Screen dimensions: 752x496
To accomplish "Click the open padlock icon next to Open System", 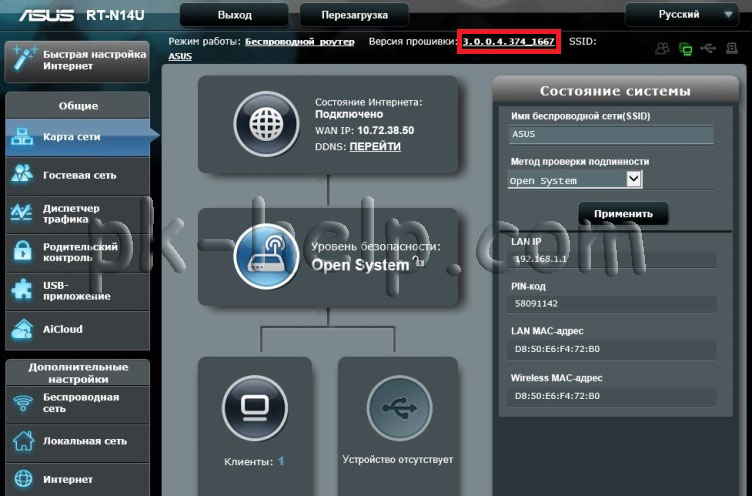I will [x=420, y=261].
